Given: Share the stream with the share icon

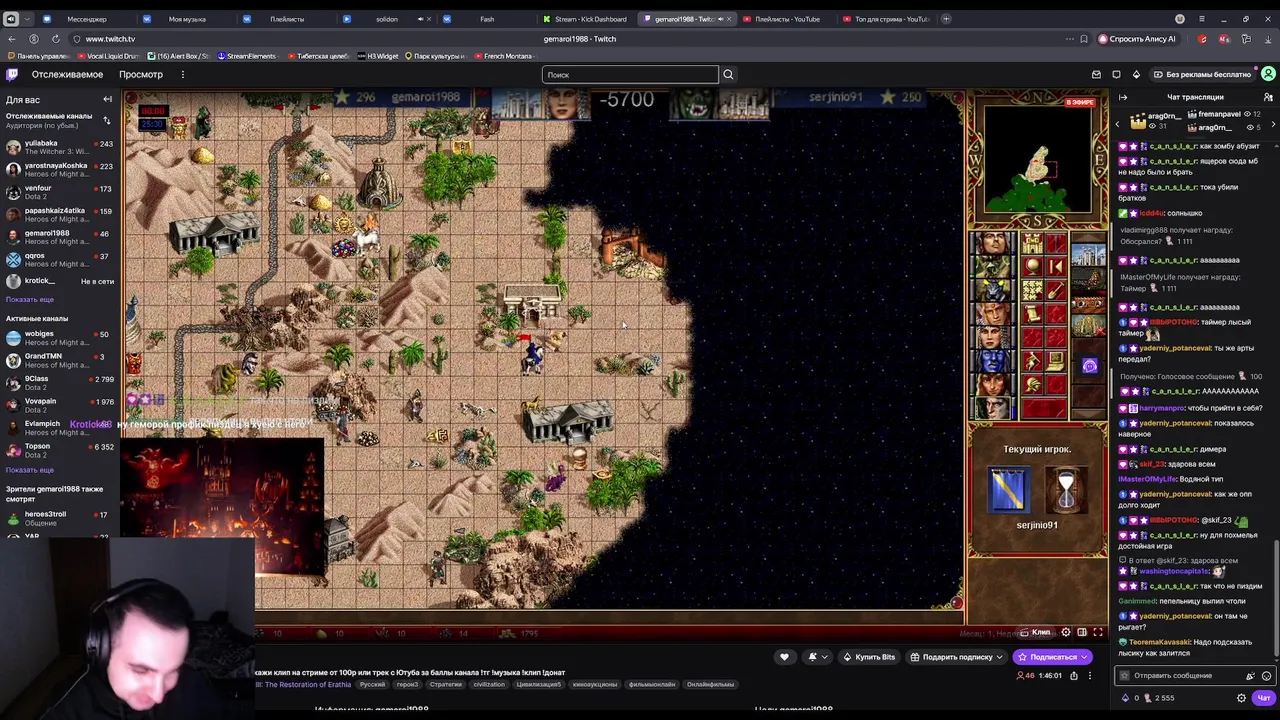Looking at the screenshot, I should (x=1074, y=676).
